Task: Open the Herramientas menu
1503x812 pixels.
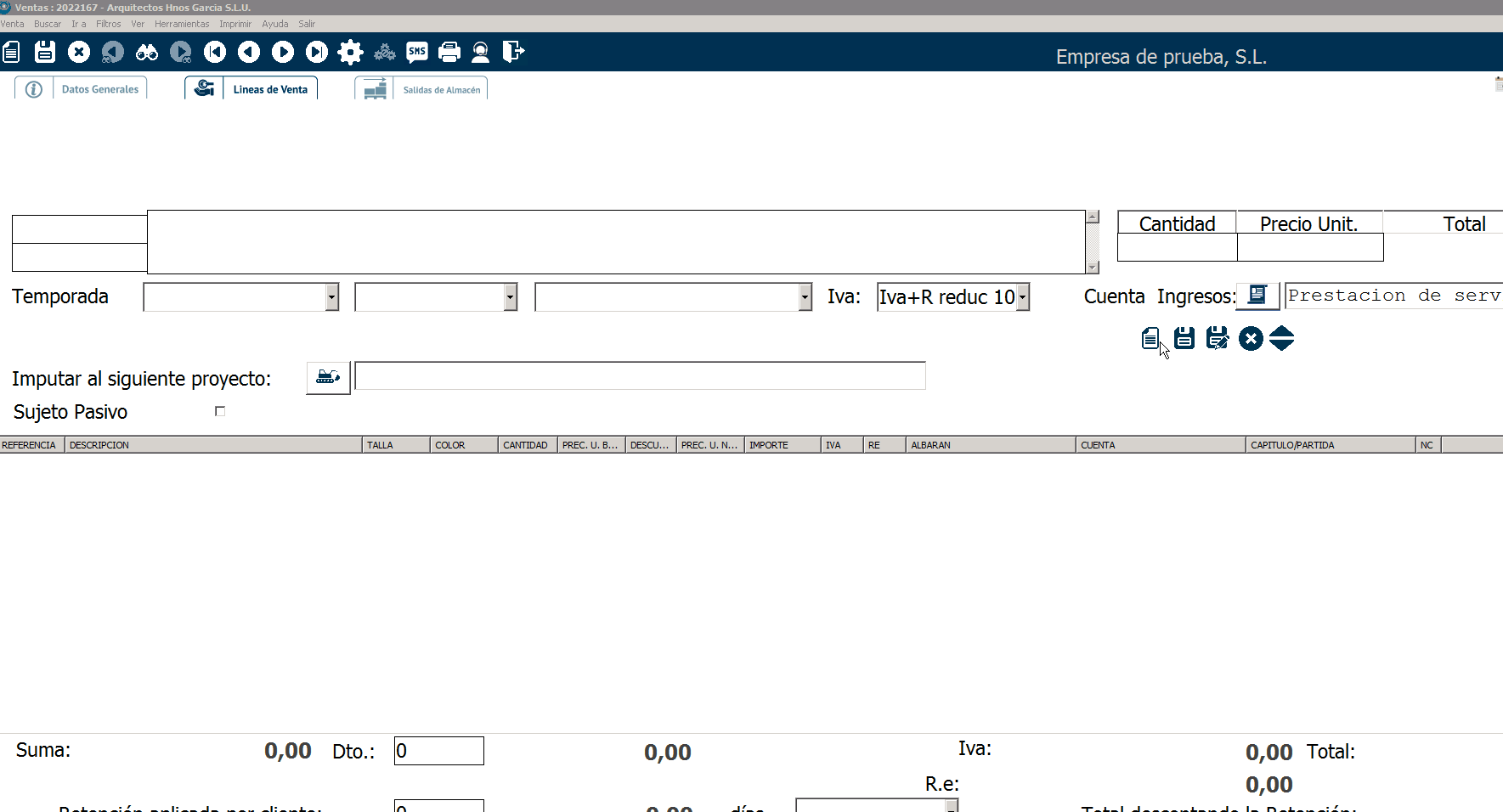Action: [182, 24]
